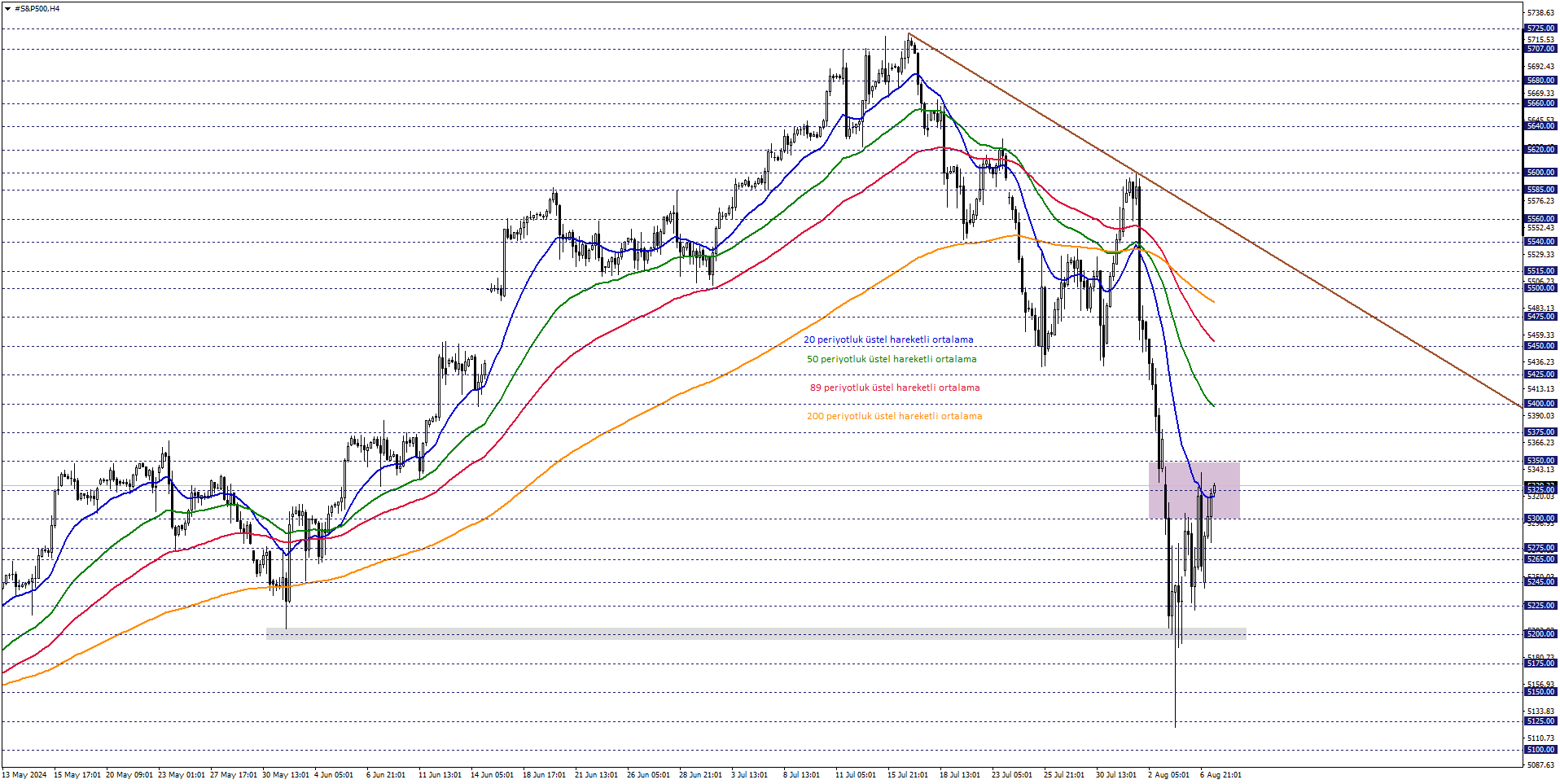Click the 5150.00 price level label

pyautogui.click(x=1540, y=692)
